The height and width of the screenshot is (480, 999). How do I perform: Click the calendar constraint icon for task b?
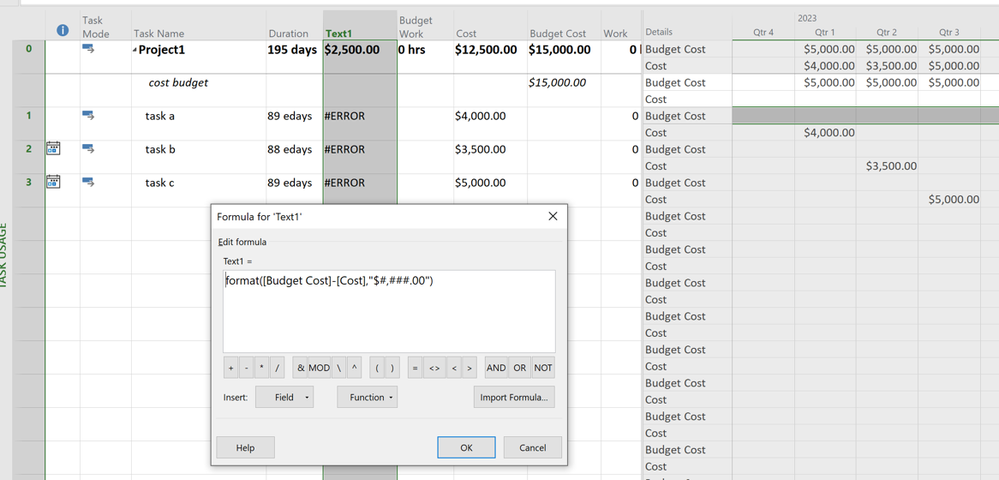coord(54,149)
